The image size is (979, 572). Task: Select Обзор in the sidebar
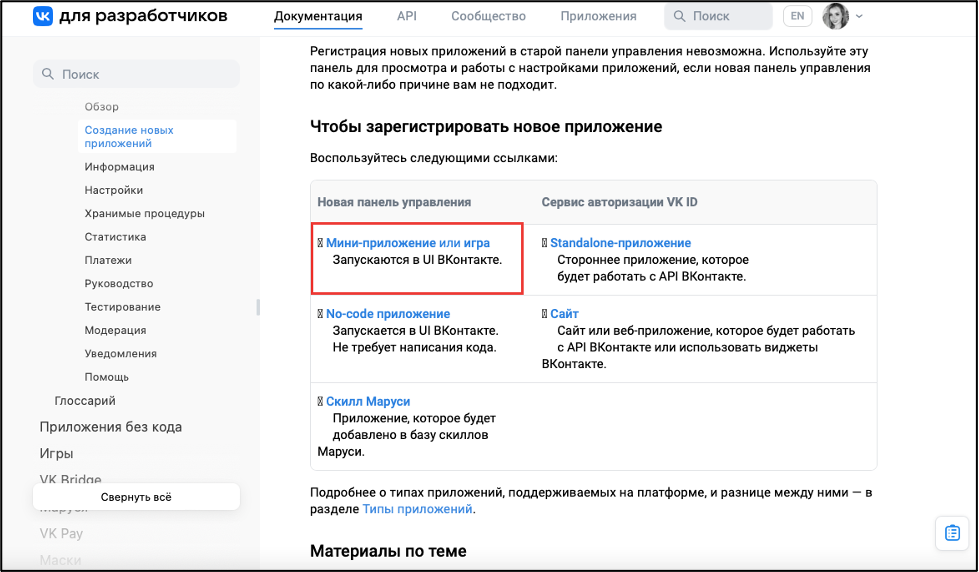pyautogui.click(x=102, y=107)
